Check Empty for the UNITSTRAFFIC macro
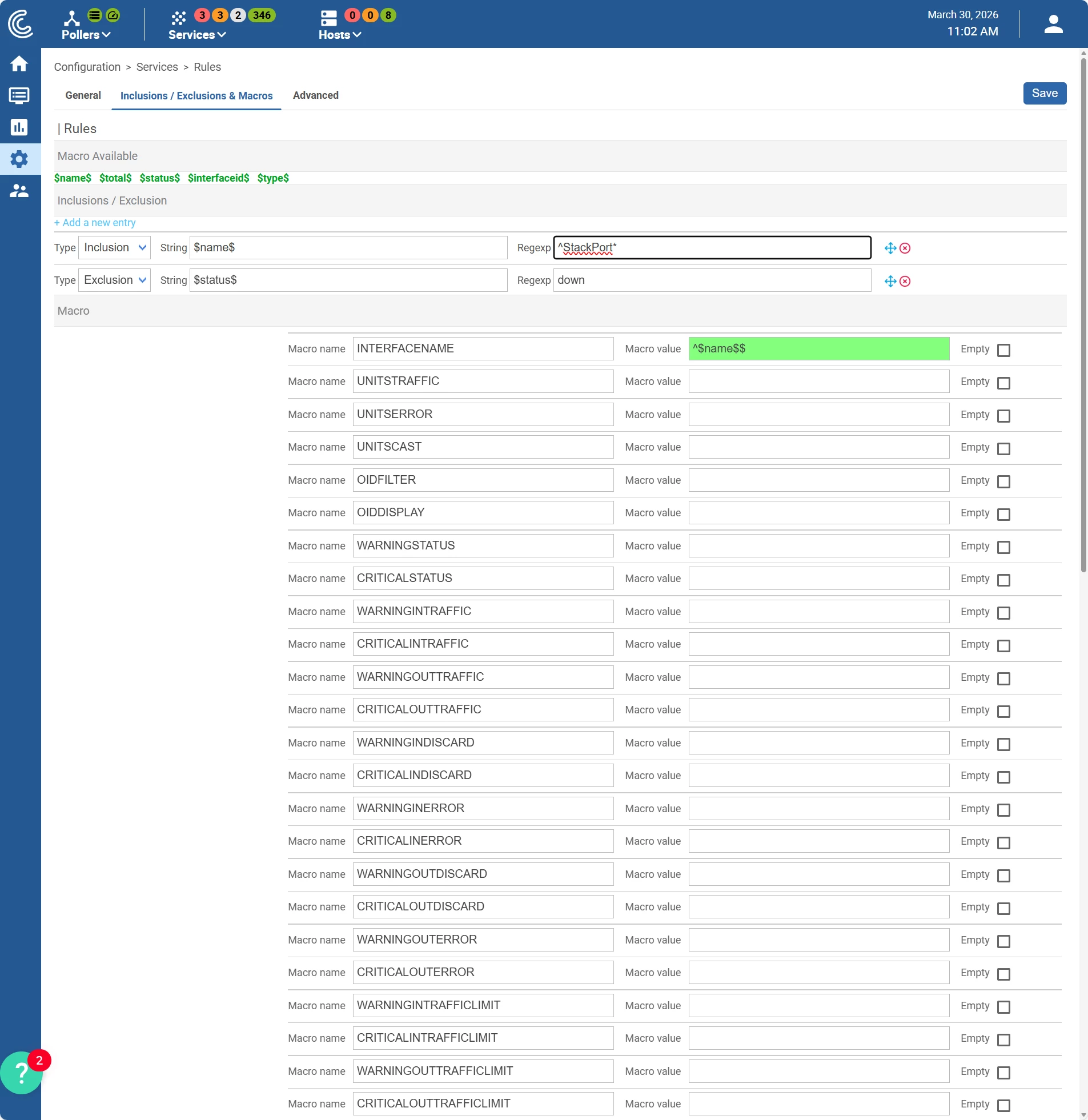Screen dimensions: 1088x1120 (x=1003, y=383)
